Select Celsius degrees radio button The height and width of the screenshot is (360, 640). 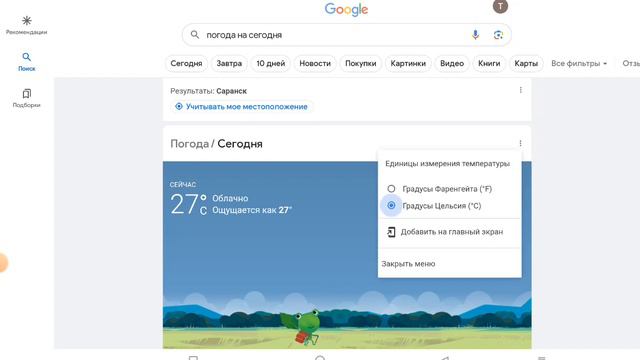(x=391, y=205)
